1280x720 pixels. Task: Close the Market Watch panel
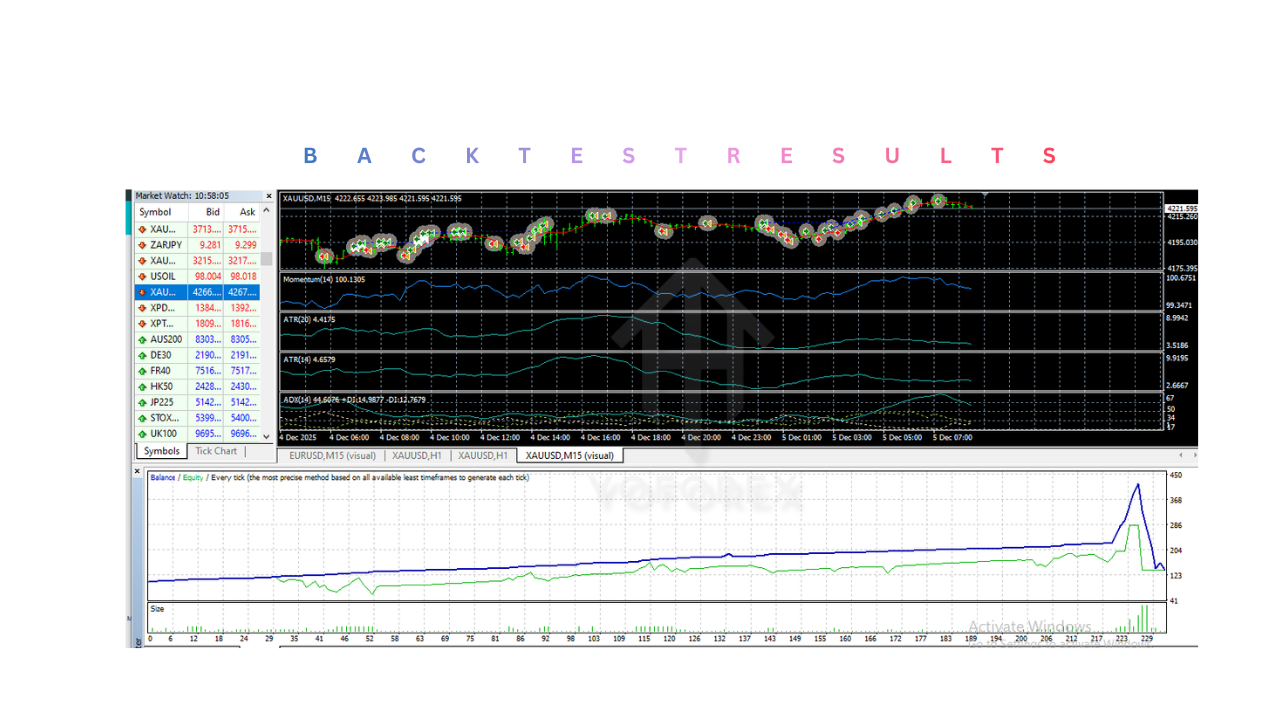pyautogui.click(x=268, y=196)
